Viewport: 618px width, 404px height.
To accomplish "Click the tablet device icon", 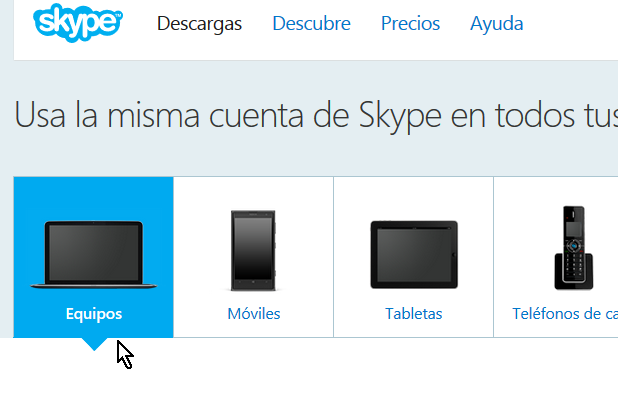I will pos(414,255).
